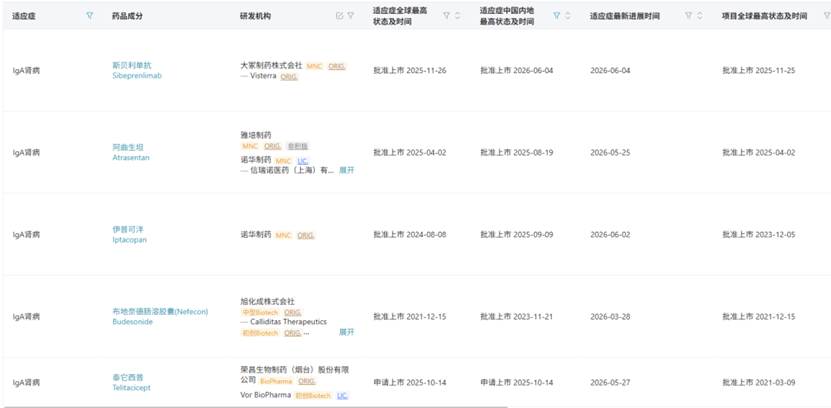Click BioPharma tag for 荣昌生物制药
This screenshot has height=408, width=831.
pyautogui.click(x=277, y=381)
